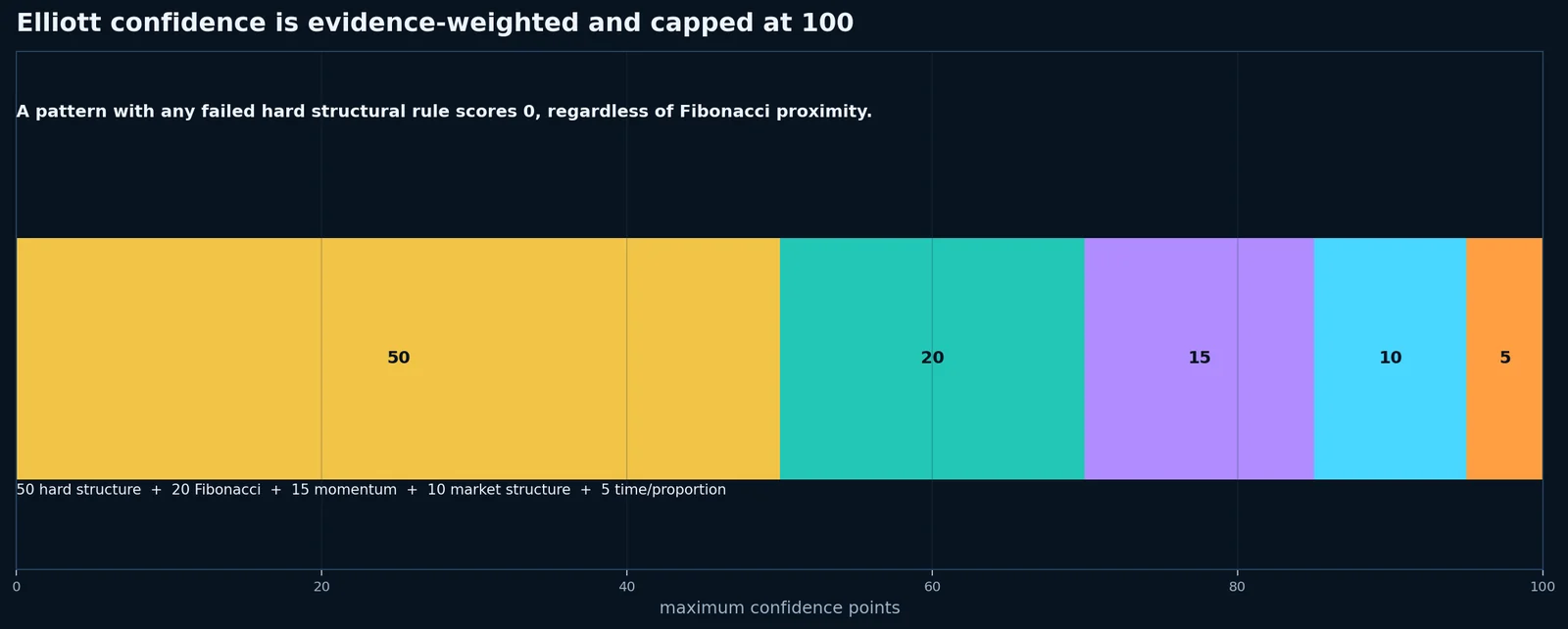Click the yellow 50 hard structure segment

click(x=398, y=359)
